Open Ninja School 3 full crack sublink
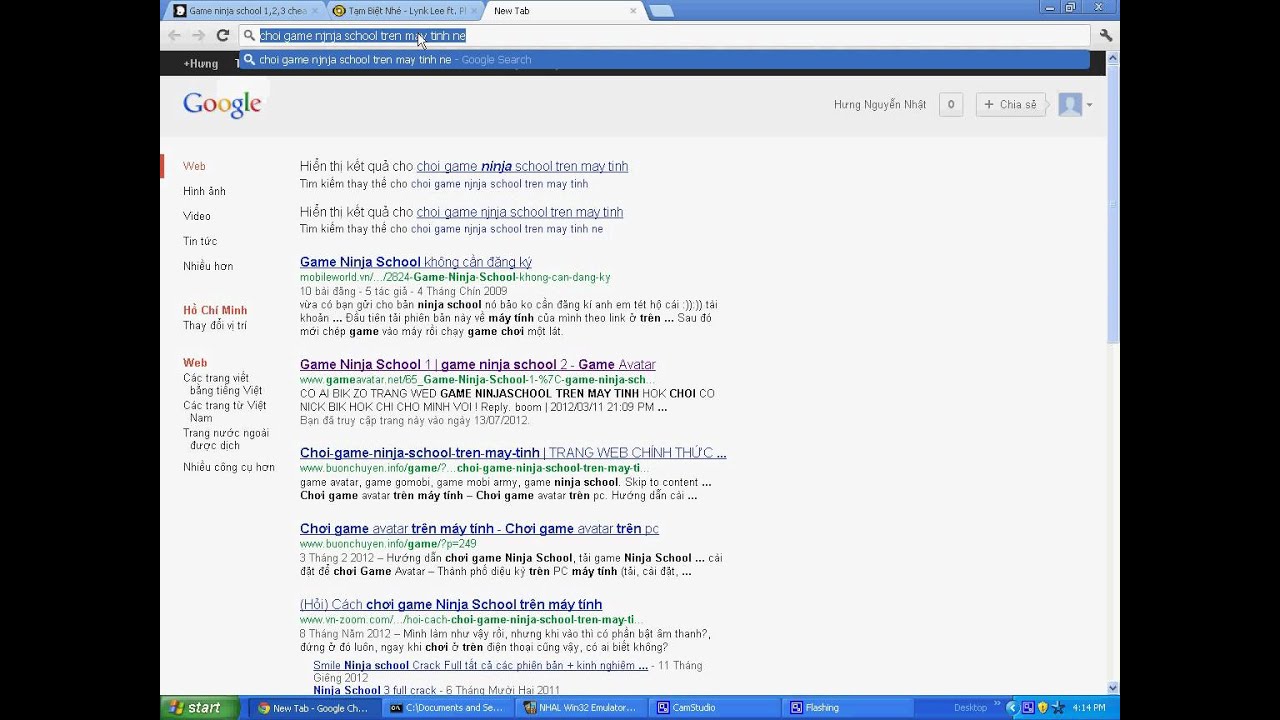This screenshot has height=720, width=1280. point(376,690)
